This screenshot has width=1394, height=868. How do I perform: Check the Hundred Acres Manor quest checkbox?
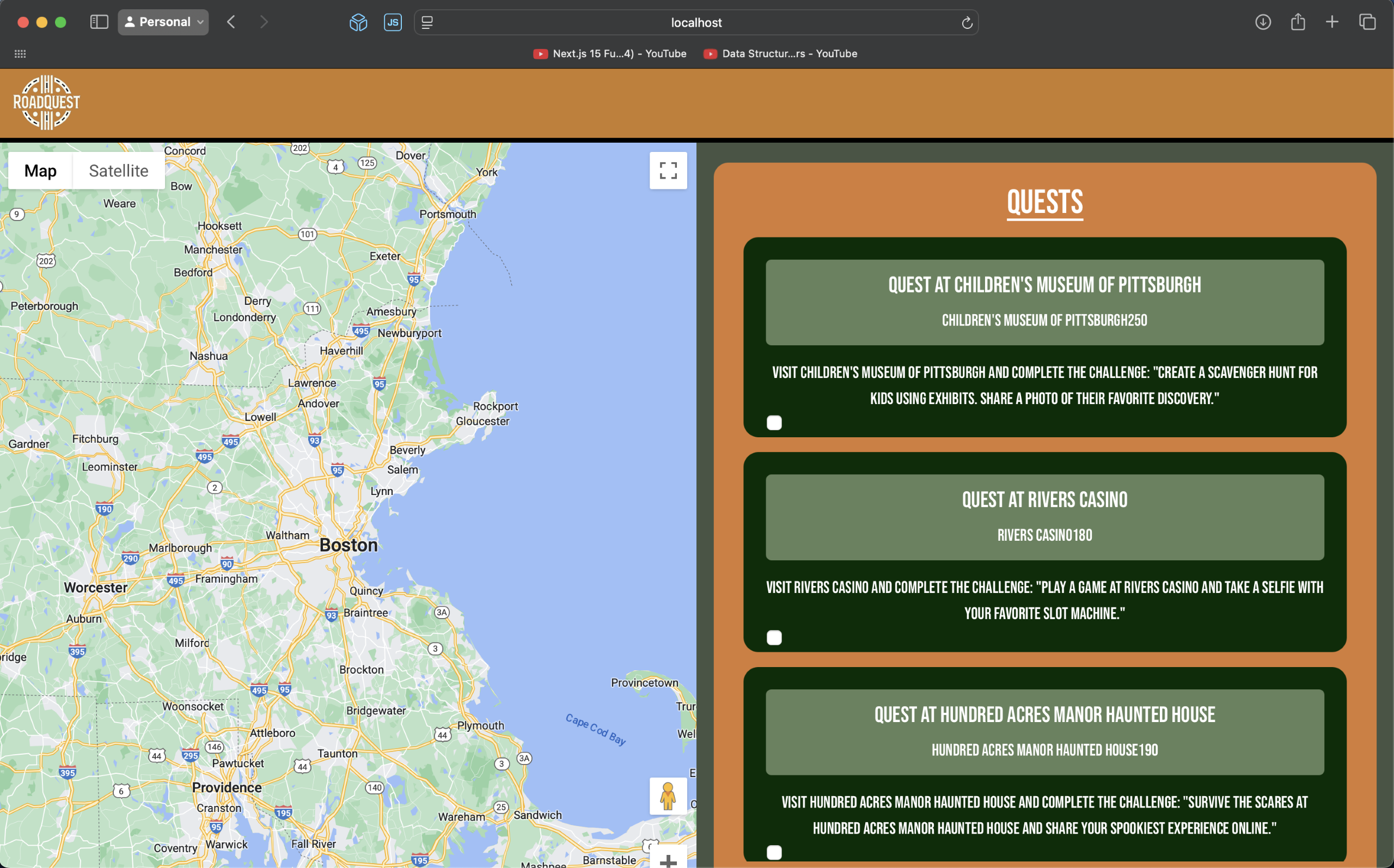[x=774, y=853]
